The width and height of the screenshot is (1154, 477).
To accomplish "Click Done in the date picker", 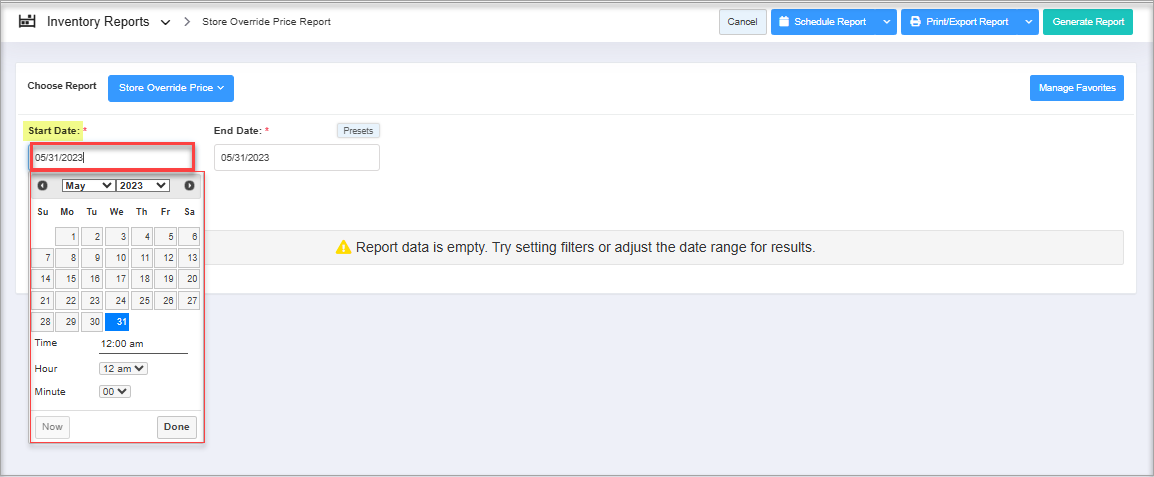I will [176, 427].
